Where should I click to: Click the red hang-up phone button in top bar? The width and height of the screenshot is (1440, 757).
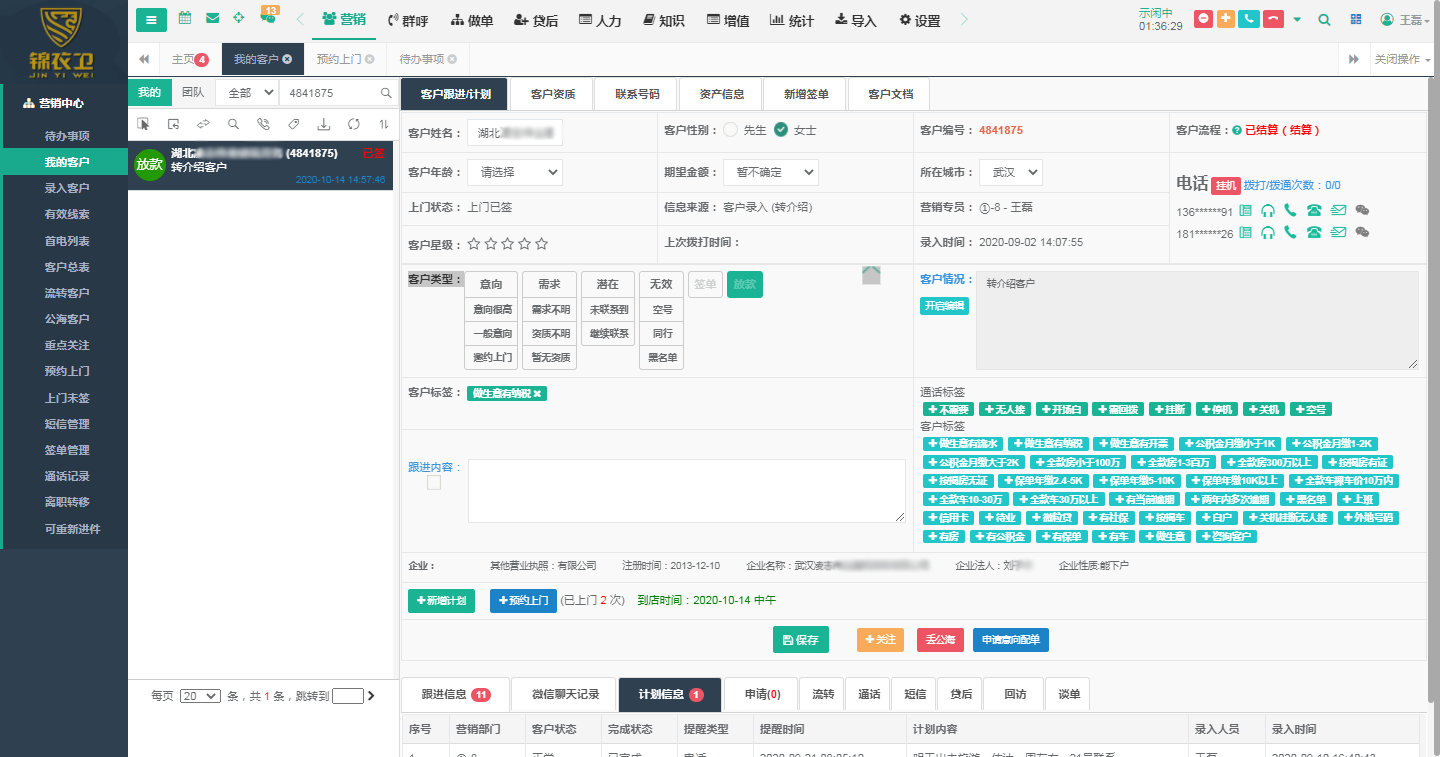click(1273, 19)
